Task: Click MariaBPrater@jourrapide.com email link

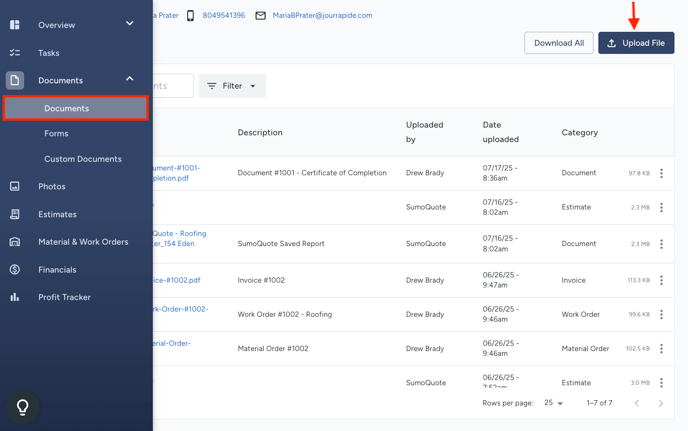Action: pos(322,15)
